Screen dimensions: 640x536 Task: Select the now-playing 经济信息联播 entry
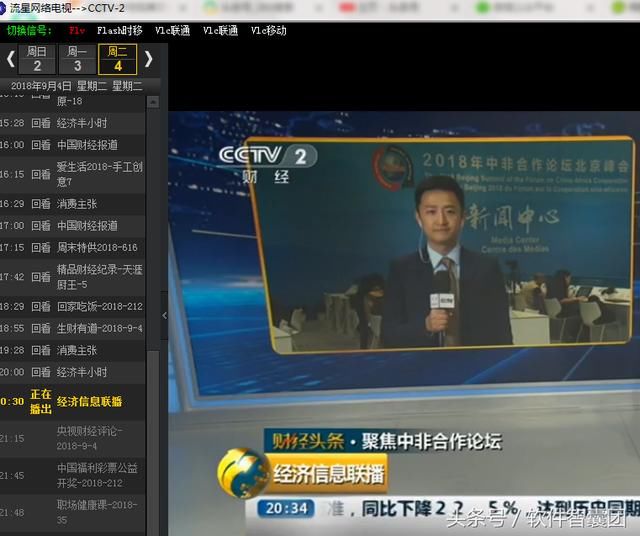click(x=89, y=401)
